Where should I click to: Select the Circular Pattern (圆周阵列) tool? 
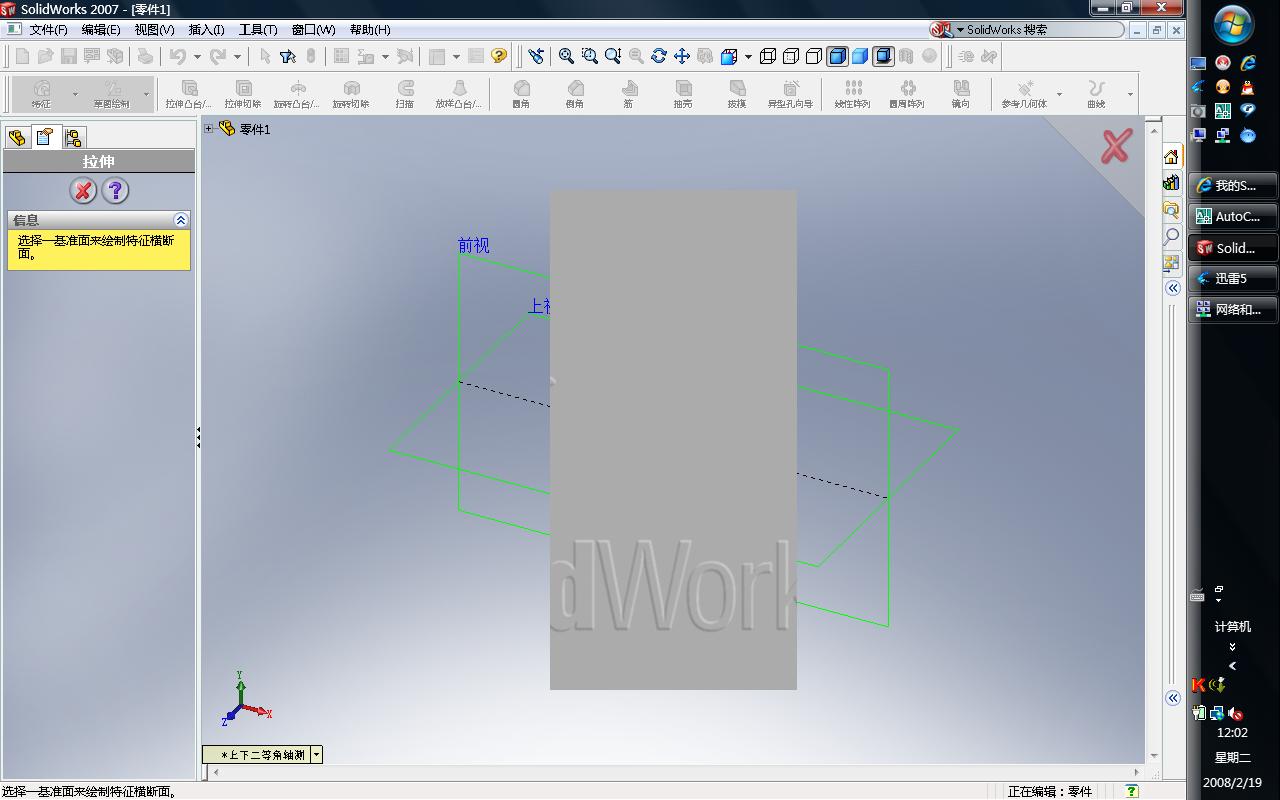pyautogui.click(x=907, y=94)
